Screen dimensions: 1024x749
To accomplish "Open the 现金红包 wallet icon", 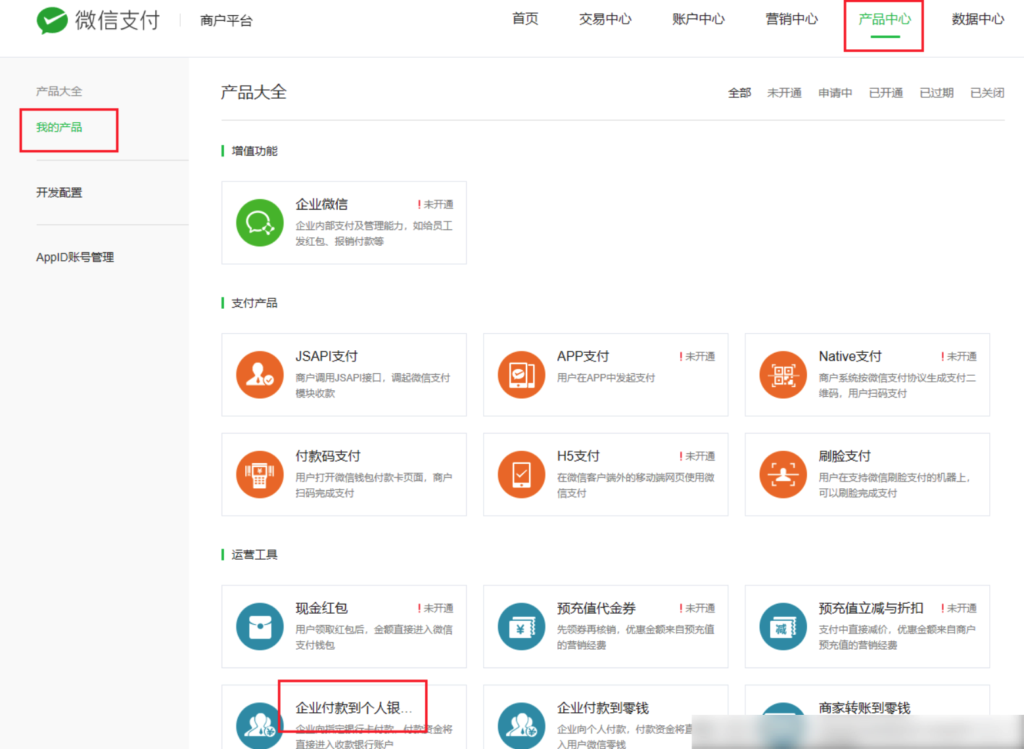I will coord(260,627).
